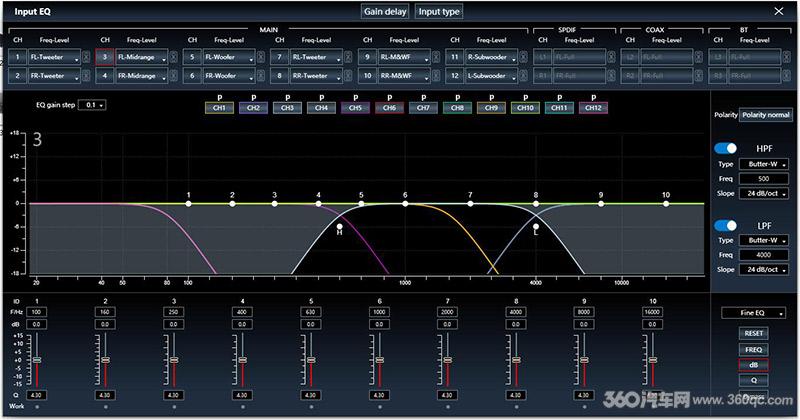Click the LPF Freq field showing 4000
800x420 pixels.
click(x=764, y=255)
